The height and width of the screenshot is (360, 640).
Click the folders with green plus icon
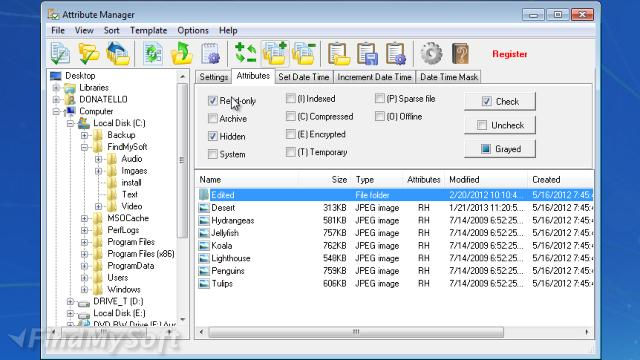point(275,53)
